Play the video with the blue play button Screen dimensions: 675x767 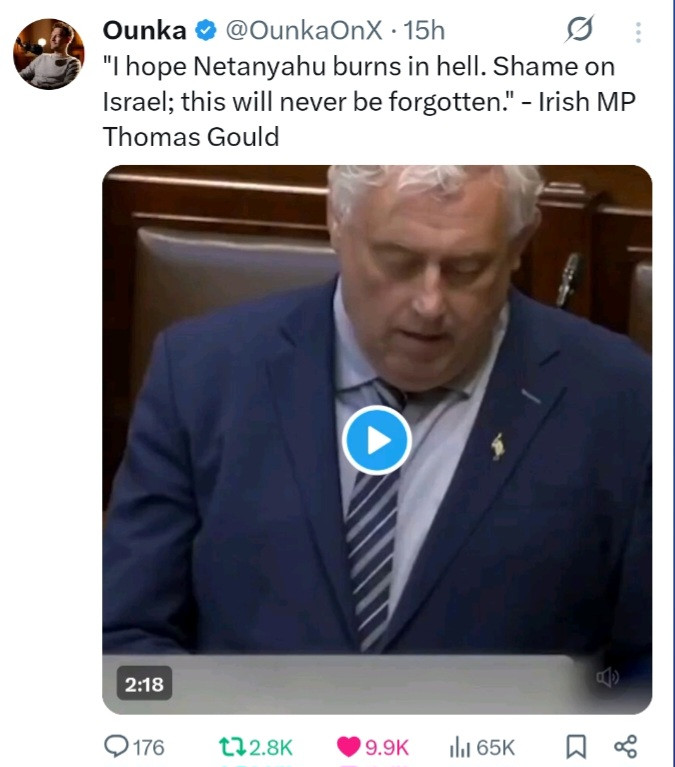tap(376, 440)
